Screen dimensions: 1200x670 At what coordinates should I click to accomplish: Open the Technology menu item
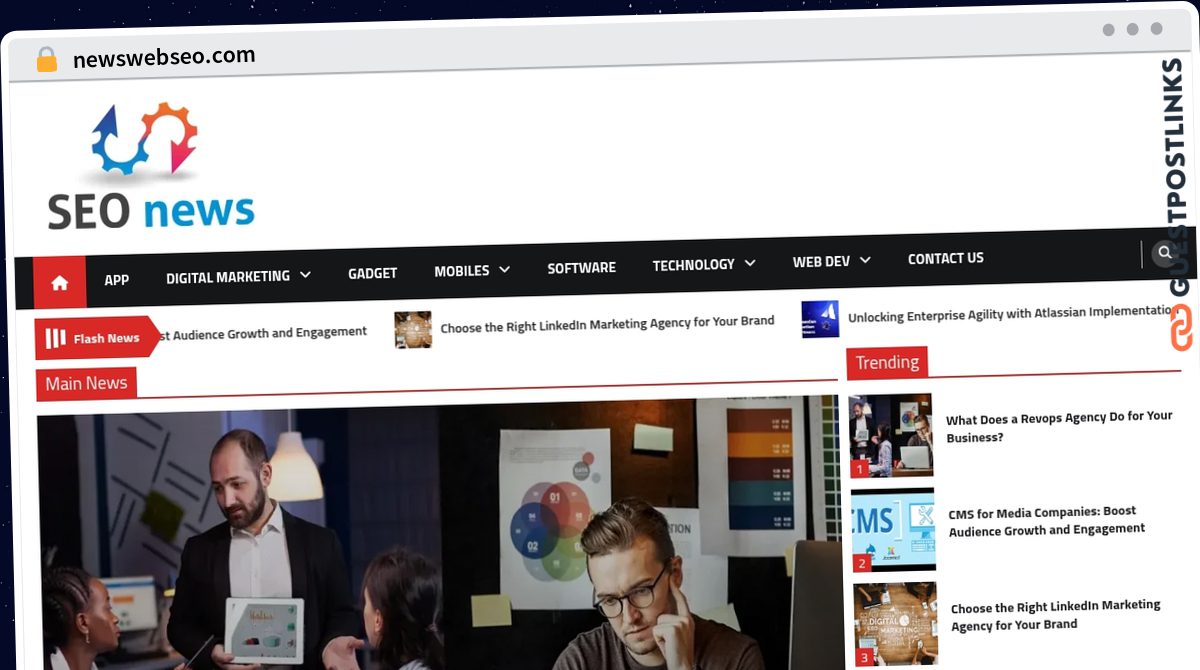pos(694,265)
